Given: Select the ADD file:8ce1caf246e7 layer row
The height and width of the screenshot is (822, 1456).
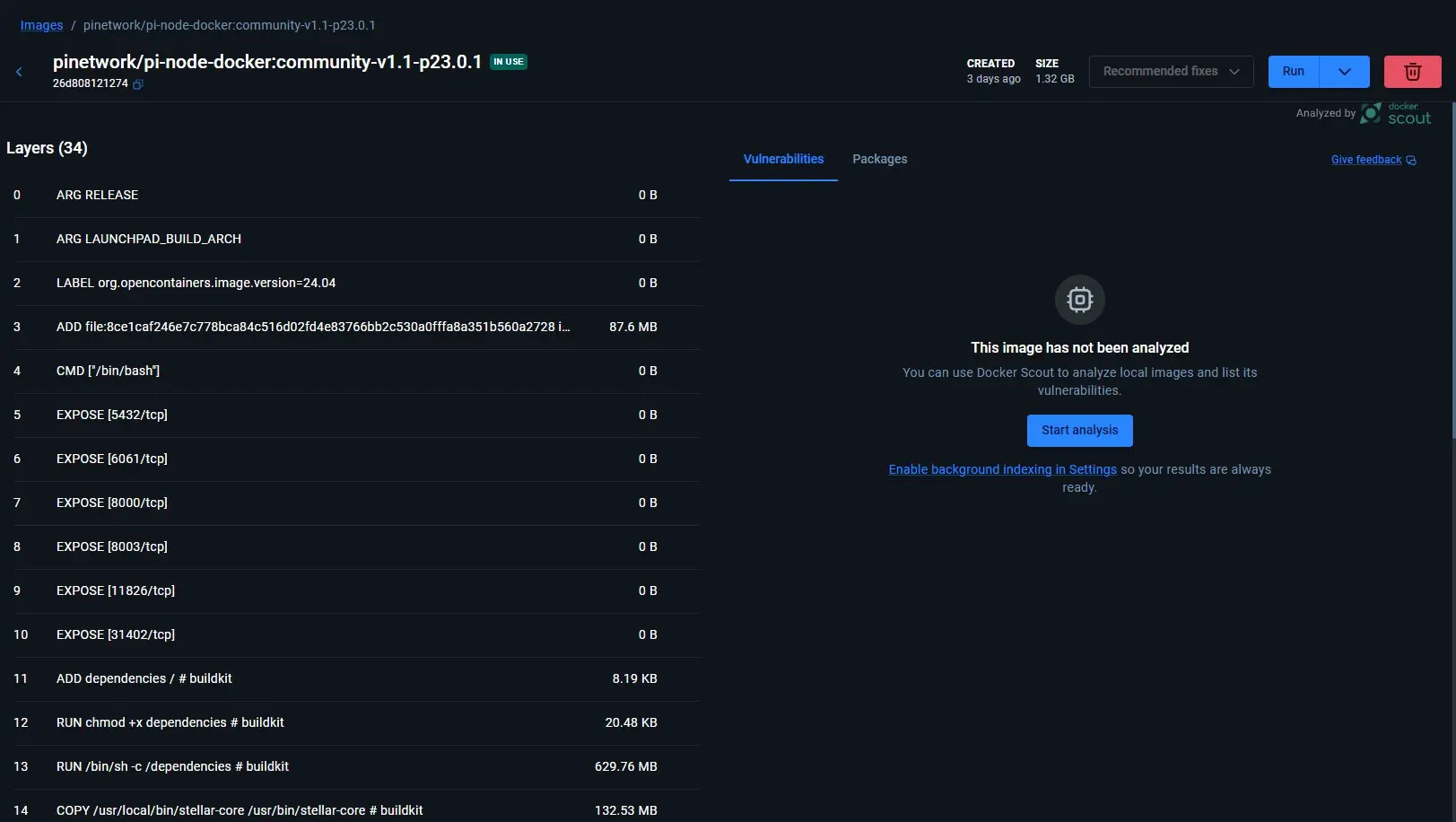Looking at the screenshot, I should coord(356,328).
